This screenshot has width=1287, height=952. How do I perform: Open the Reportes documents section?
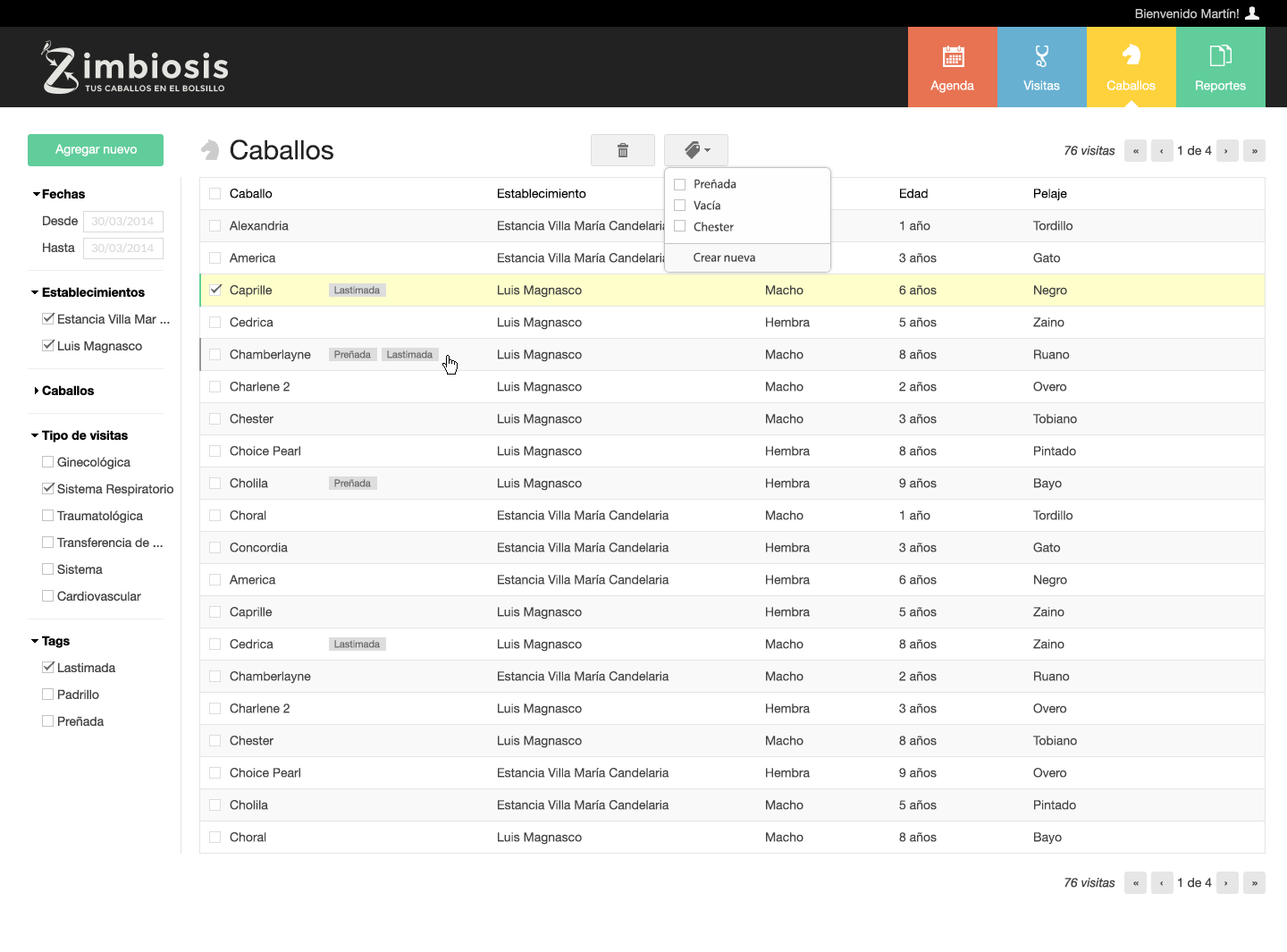click(x=1220, y=67)
